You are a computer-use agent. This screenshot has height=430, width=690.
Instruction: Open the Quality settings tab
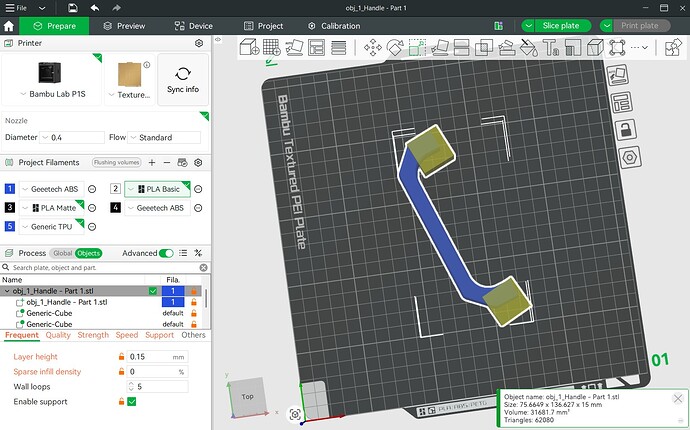[58, 335]
